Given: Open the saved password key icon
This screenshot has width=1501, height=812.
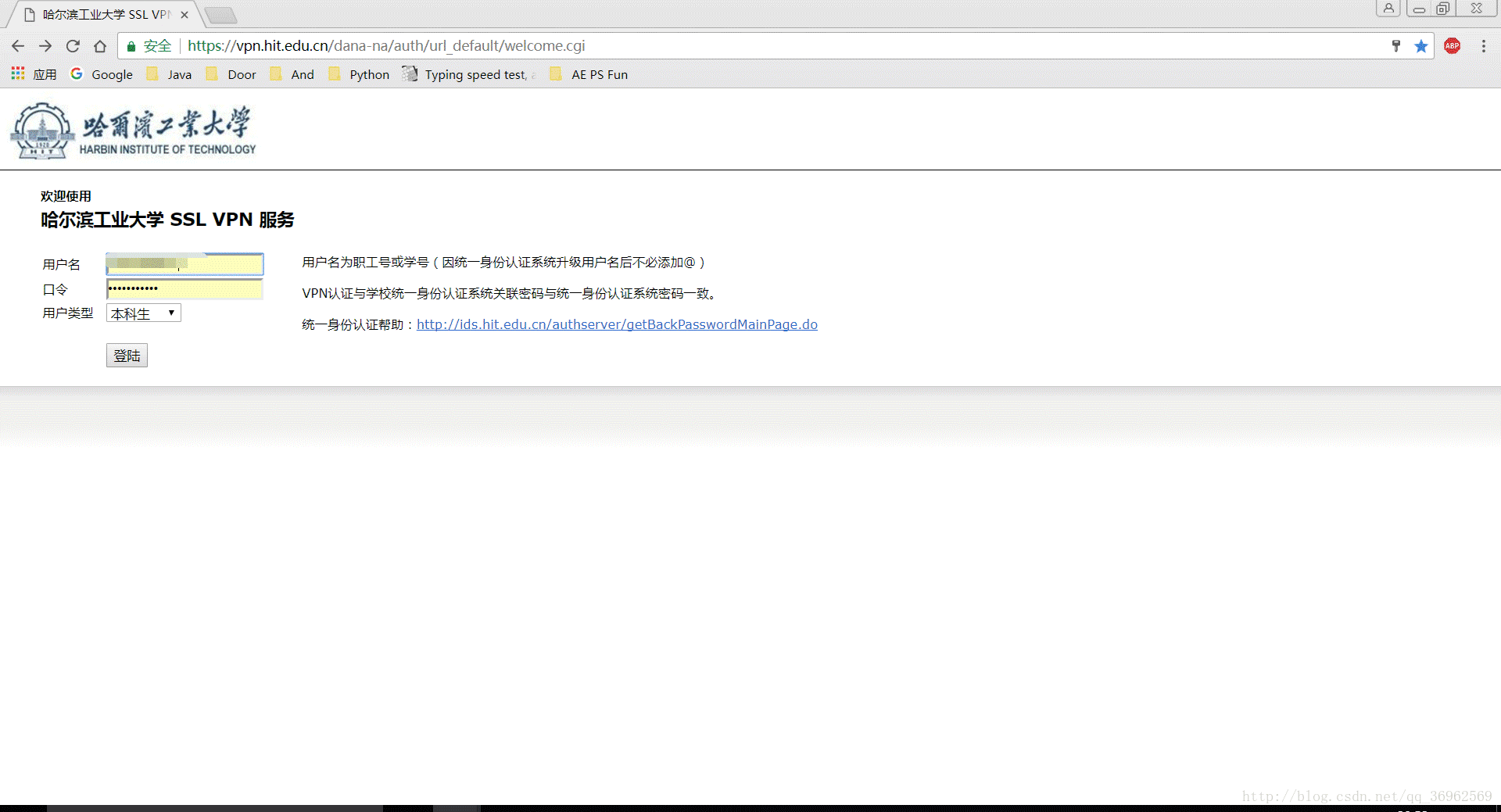Looking at the screenshot, I should [x=1396, y=46].
